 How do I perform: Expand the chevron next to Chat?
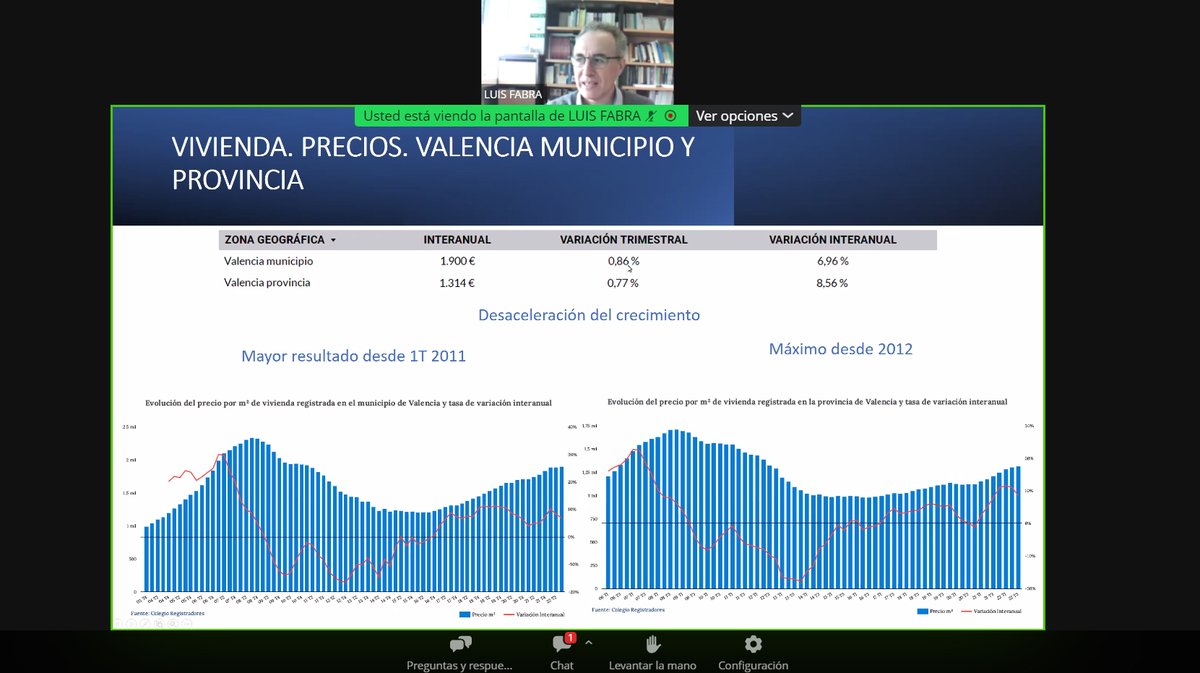point(588,643)
